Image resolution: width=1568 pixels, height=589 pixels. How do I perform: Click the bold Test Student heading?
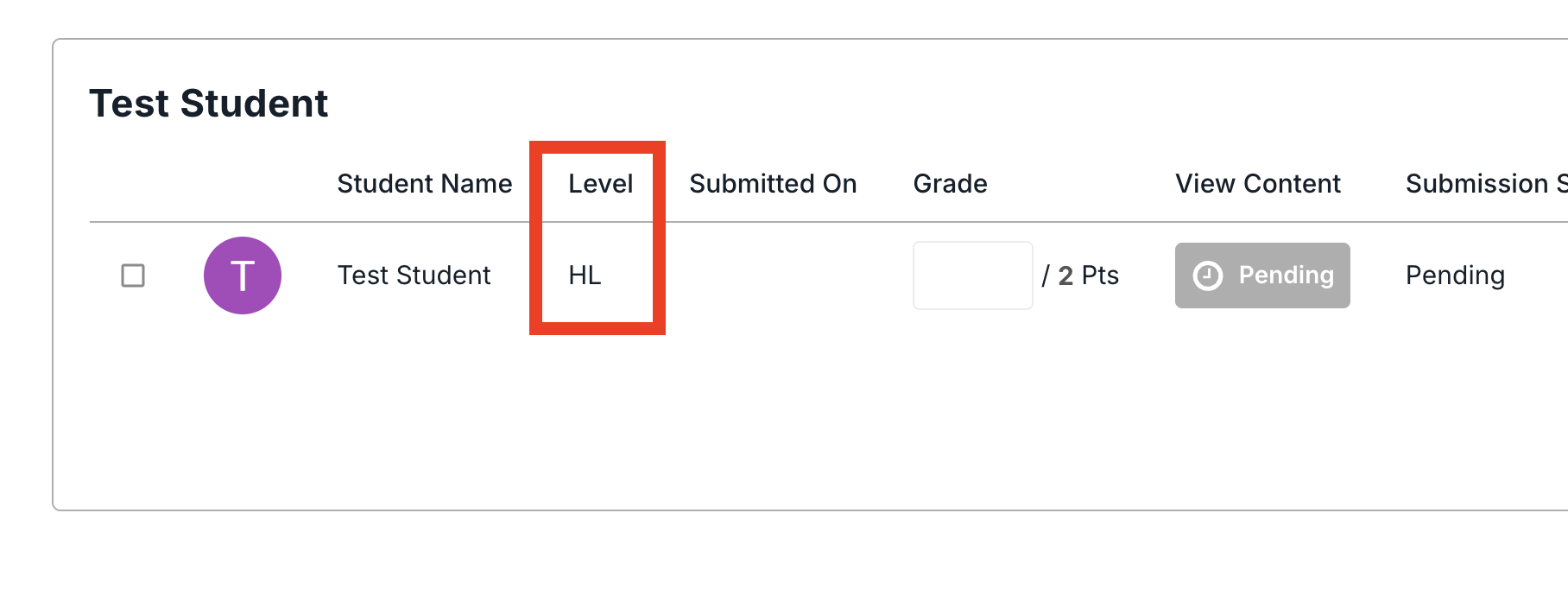pos(208,104)
